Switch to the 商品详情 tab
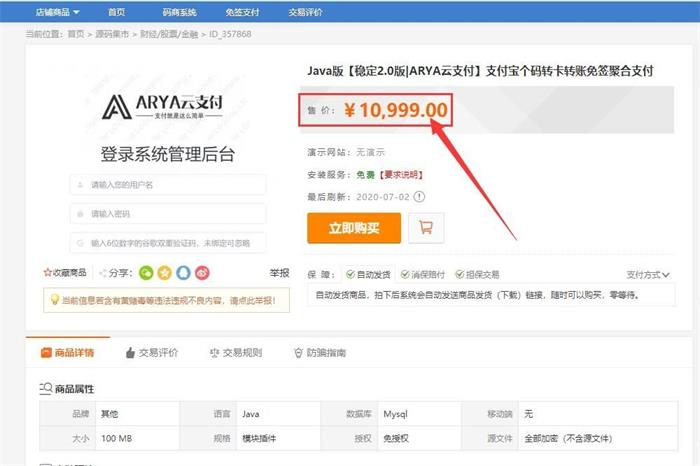Screen dimensions: 700x466 (x=67, y=353)
